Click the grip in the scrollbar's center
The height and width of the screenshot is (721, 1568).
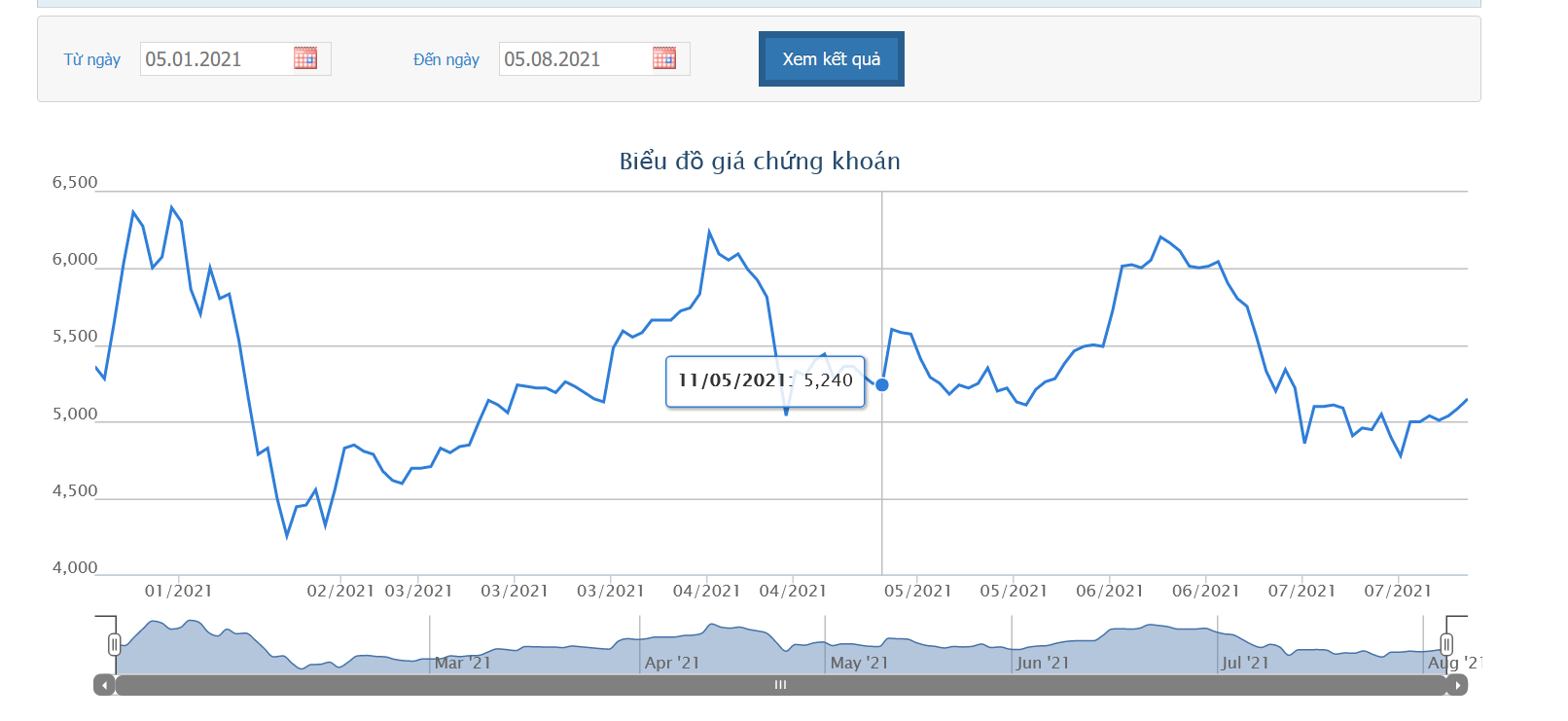780,685
